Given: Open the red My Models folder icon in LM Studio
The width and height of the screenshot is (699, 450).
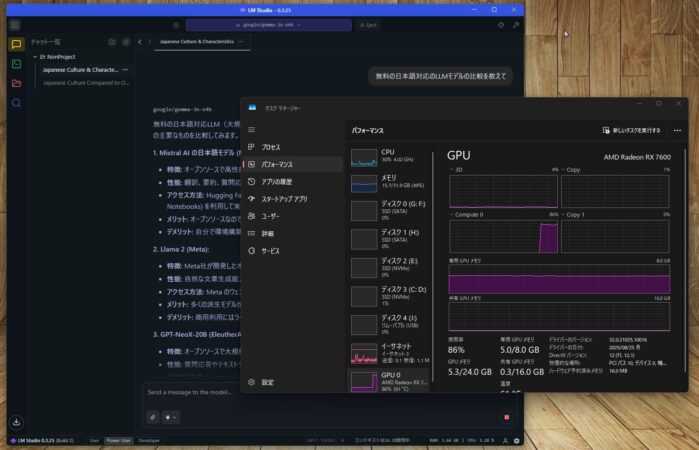Looking at the screenshot, I should (16, 83).
